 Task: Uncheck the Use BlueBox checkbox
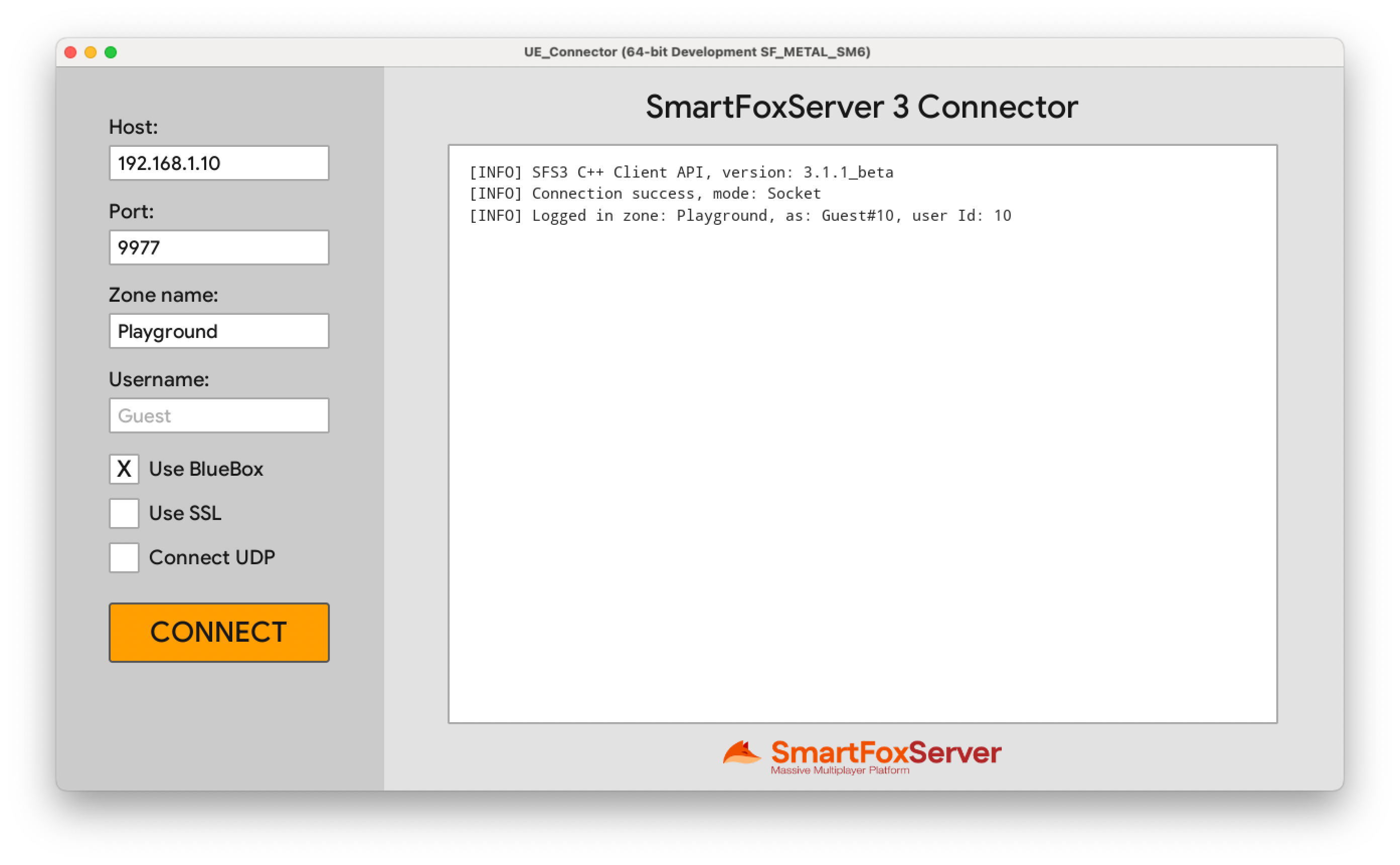coord(124,469)
